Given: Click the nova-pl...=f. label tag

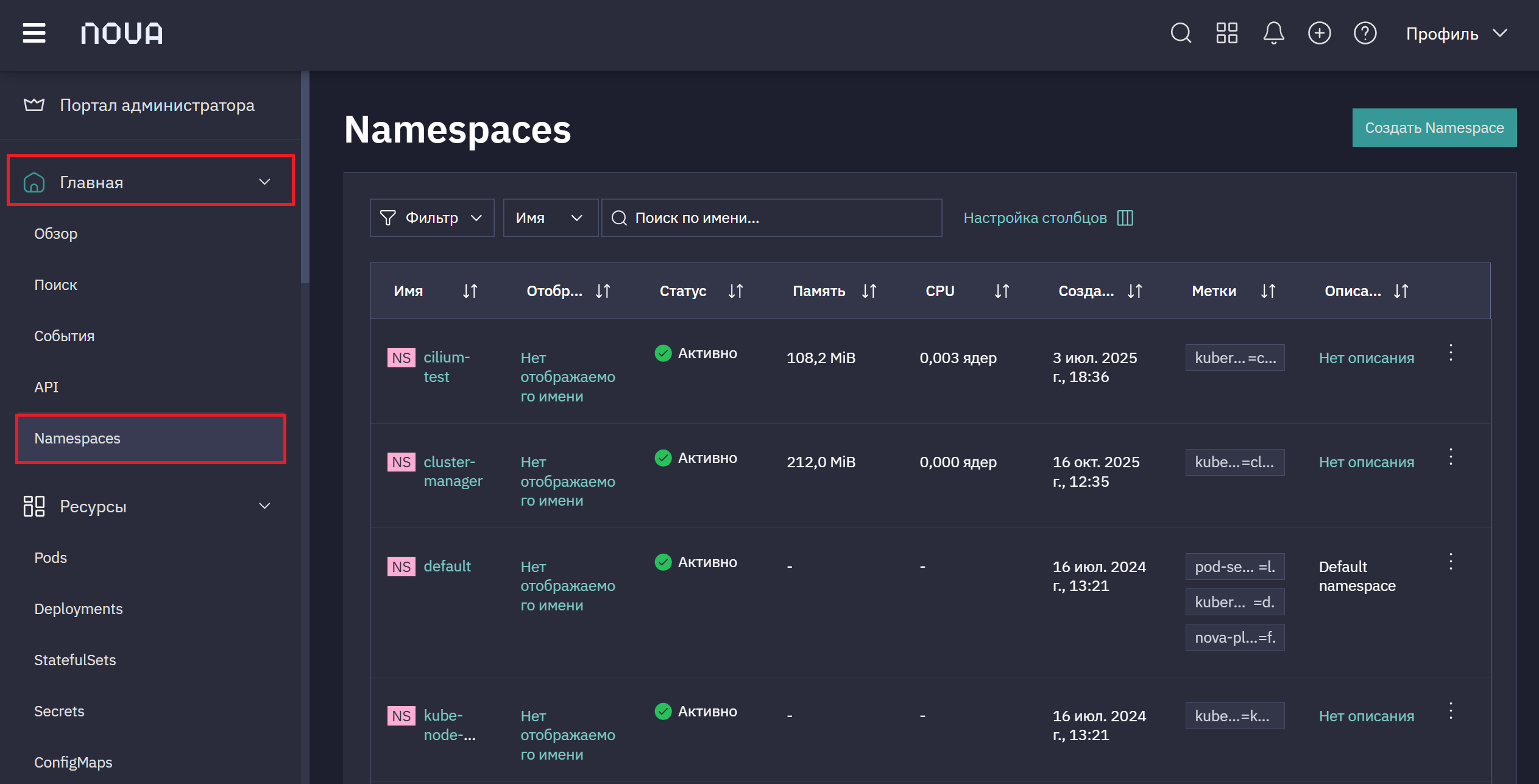Looking at the screenshot, I should click(1235, 637).
